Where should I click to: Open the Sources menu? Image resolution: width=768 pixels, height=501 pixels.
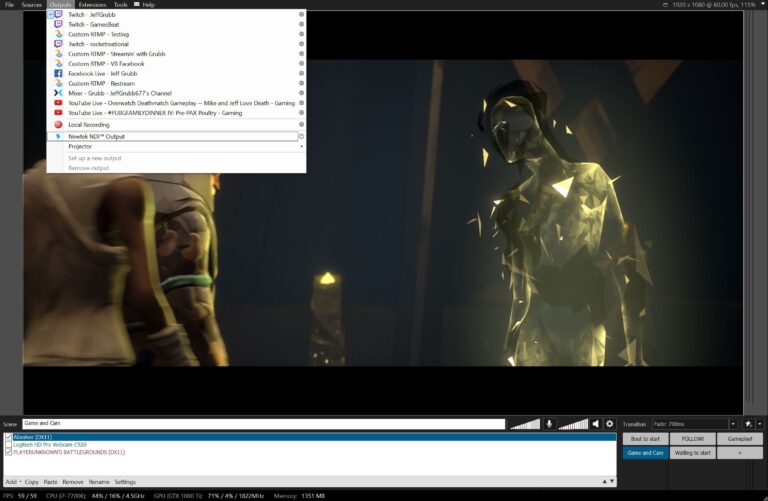pos(31,4)
